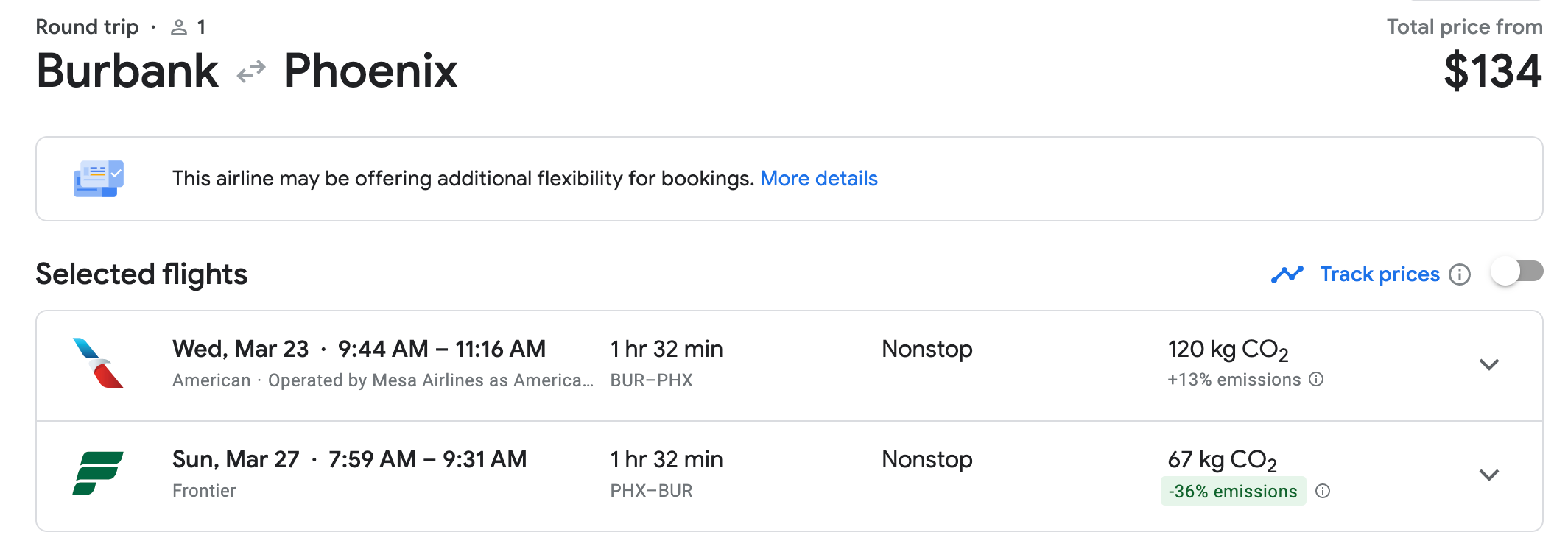Click info icon beside +13% emissions
Screen dimensions: 1568x560
point(1316,379)
